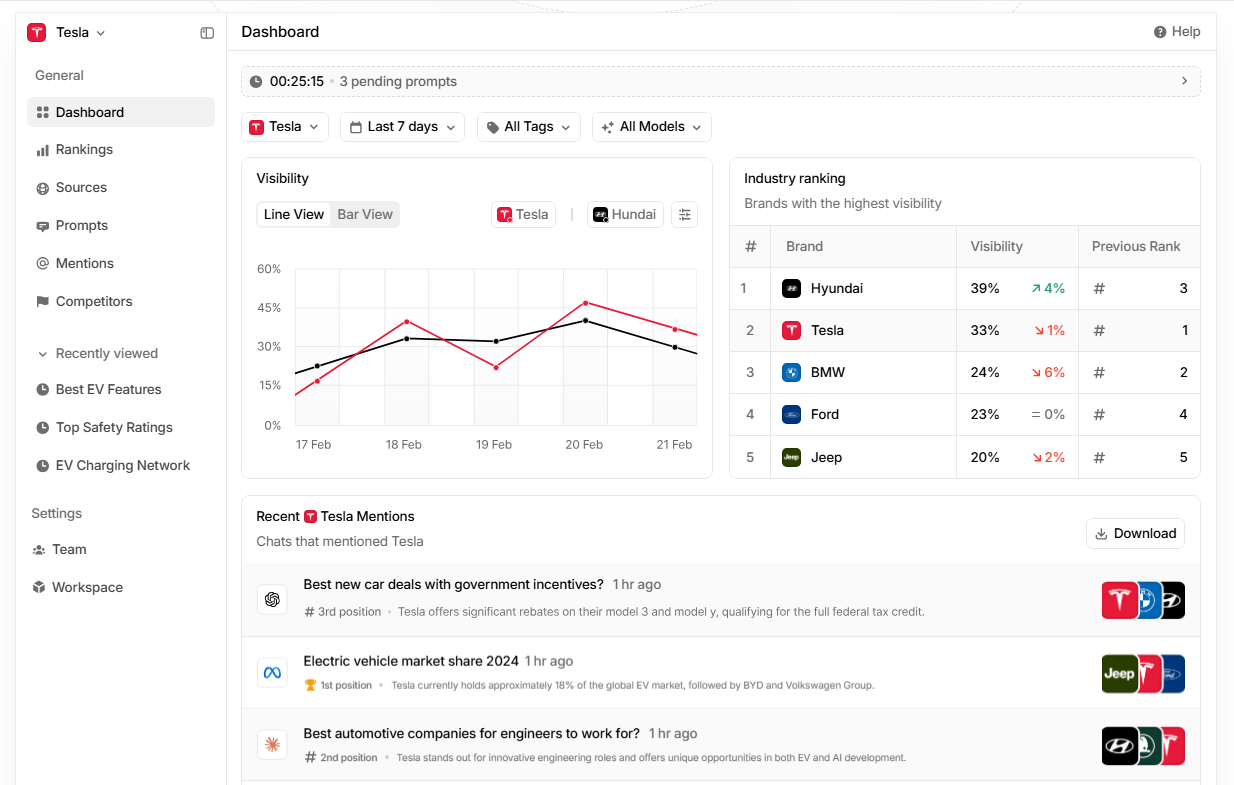Collapse sidebar using panel toggle icon
The width and height of the screenshot is (1234, 785).
point(207,33)
